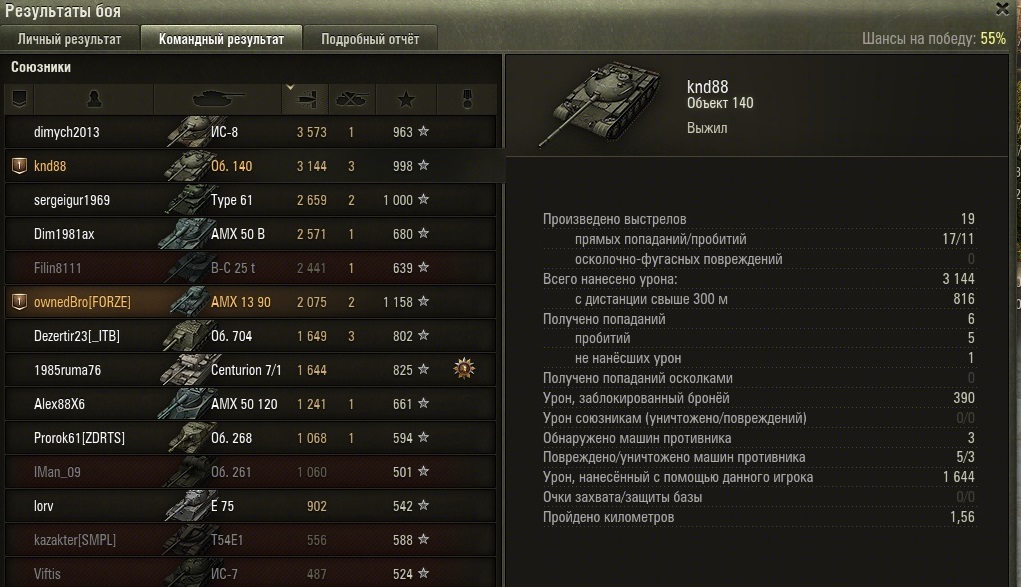Select Prorok61[ZDRTS] Об. 268 row
Screen dimensions: 1021x587
click(x=251, y=438)
